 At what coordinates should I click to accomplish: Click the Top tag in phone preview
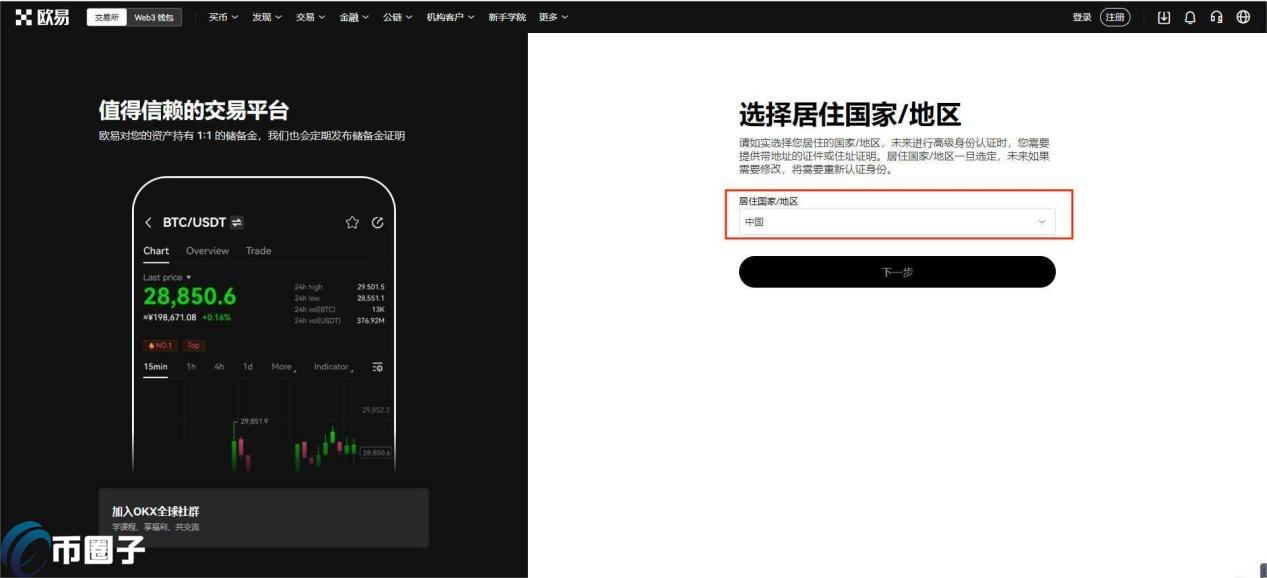(x=194, y=345)
